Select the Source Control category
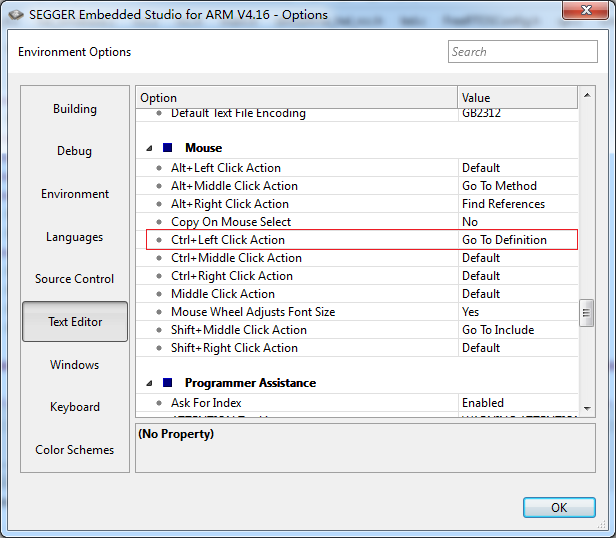Image resolution: width=616 pixels, height=538 pixels. click(75, 279)
